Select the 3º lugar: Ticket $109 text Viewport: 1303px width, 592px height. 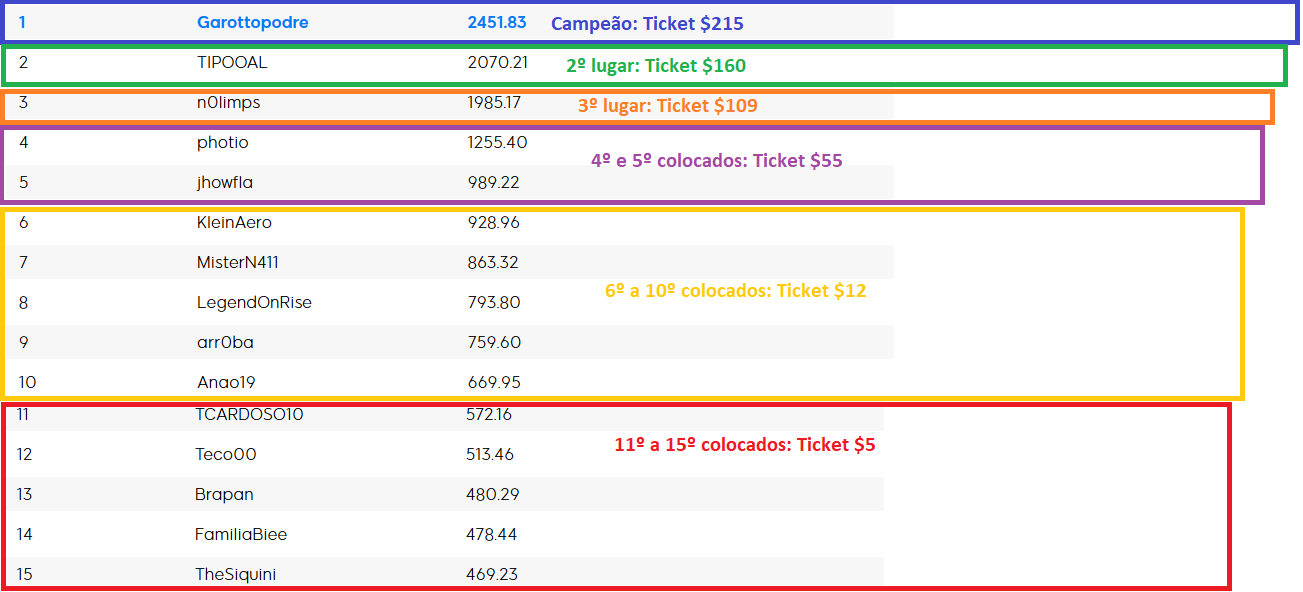668,105
